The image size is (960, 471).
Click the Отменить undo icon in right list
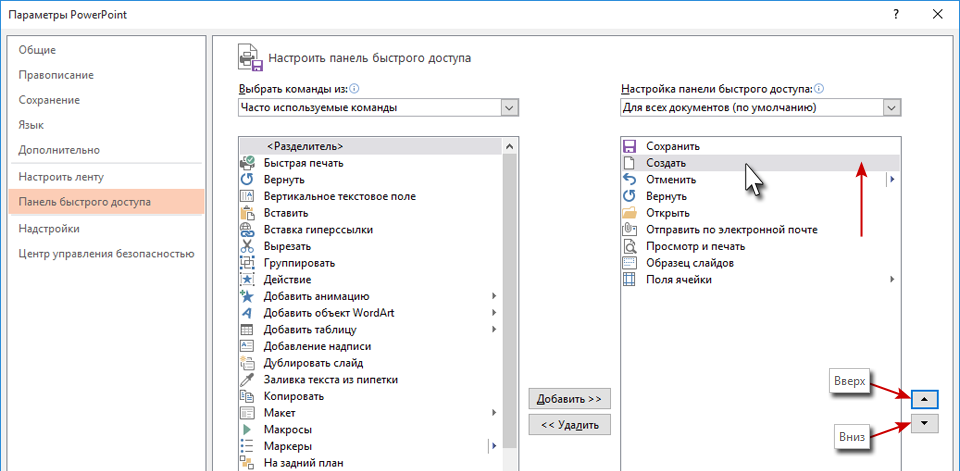click(629, 179)
